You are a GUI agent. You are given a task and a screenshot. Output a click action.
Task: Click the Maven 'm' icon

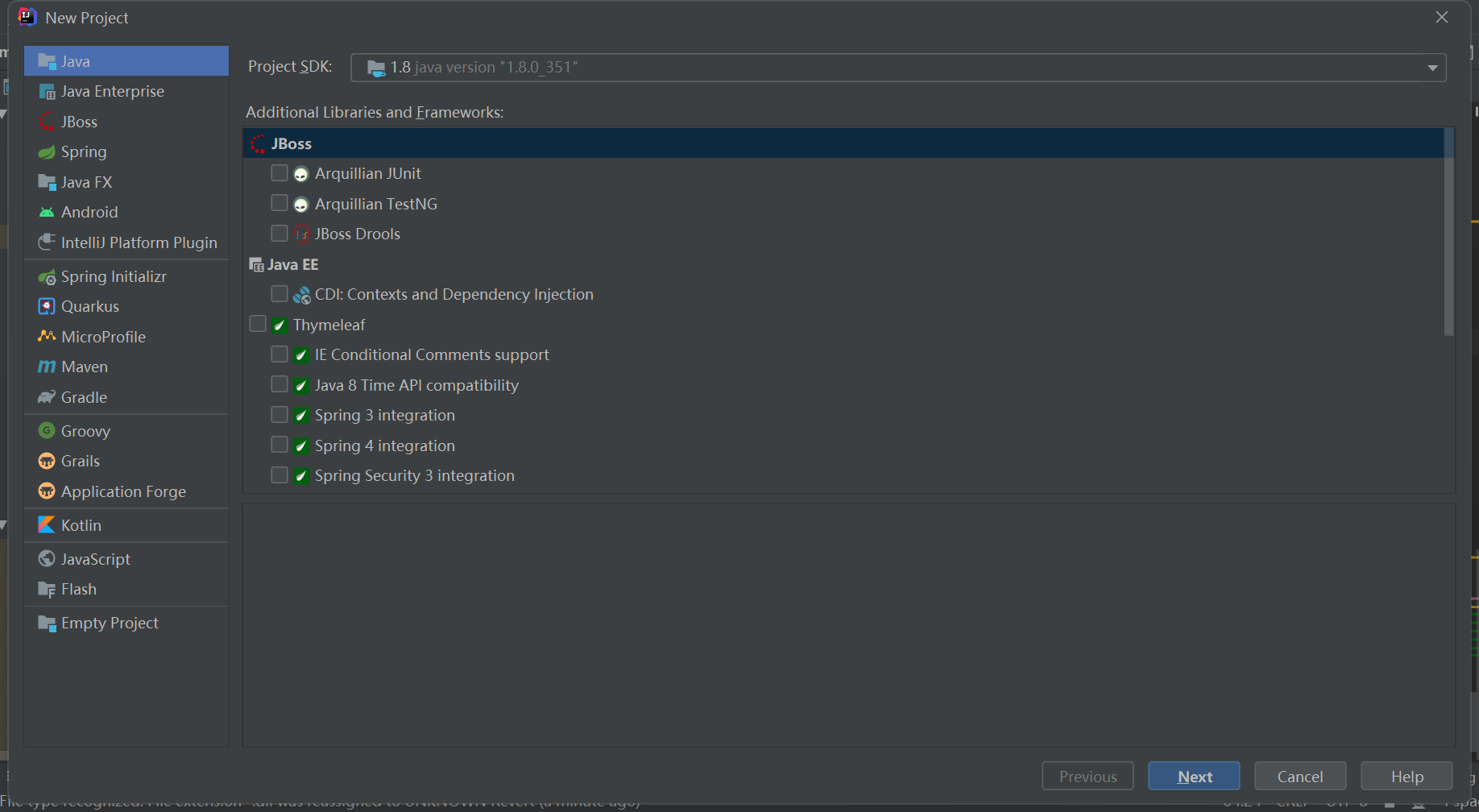tap(47, 367)
